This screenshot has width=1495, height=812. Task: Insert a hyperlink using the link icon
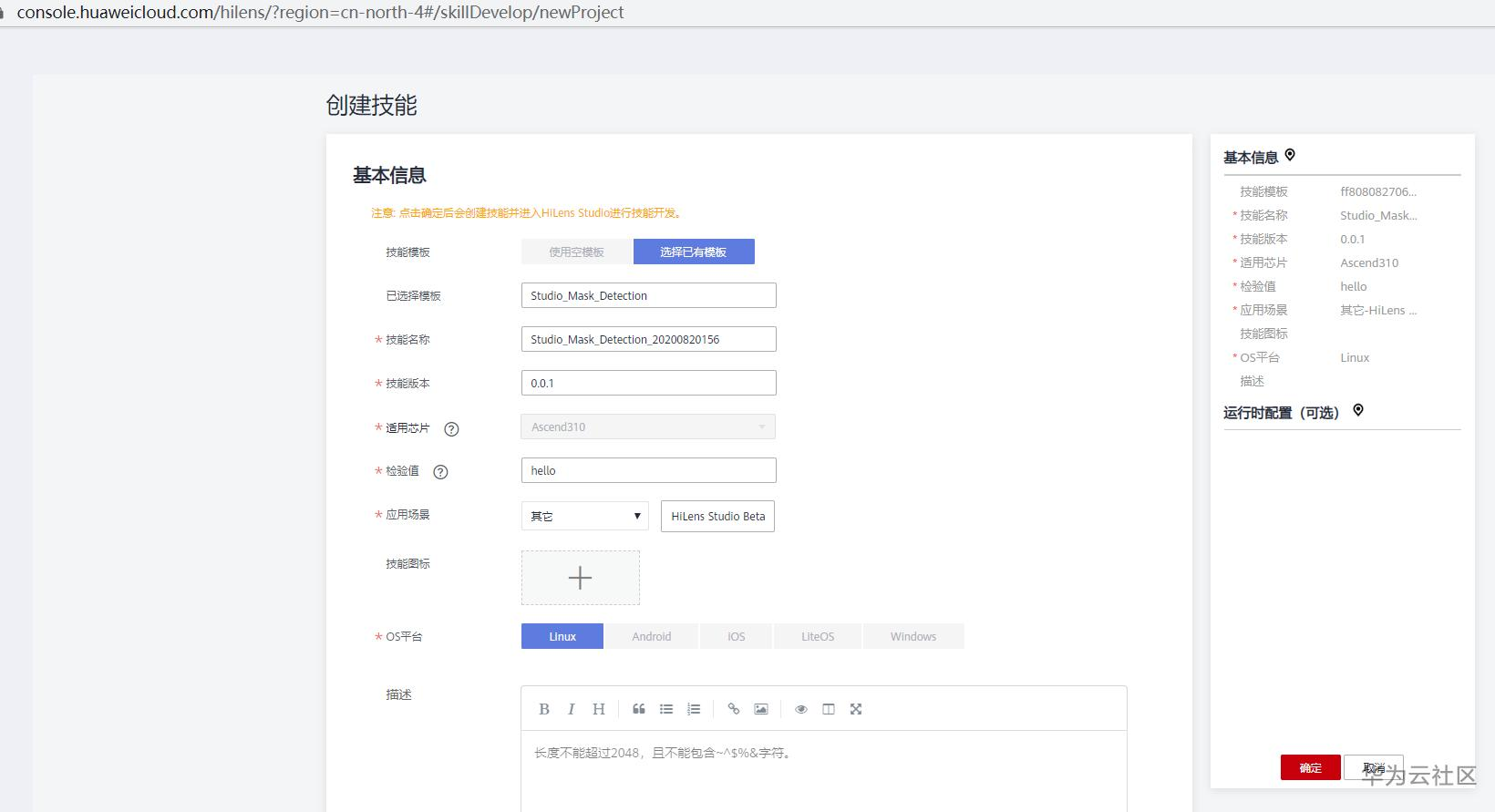(x=734, y=709)
